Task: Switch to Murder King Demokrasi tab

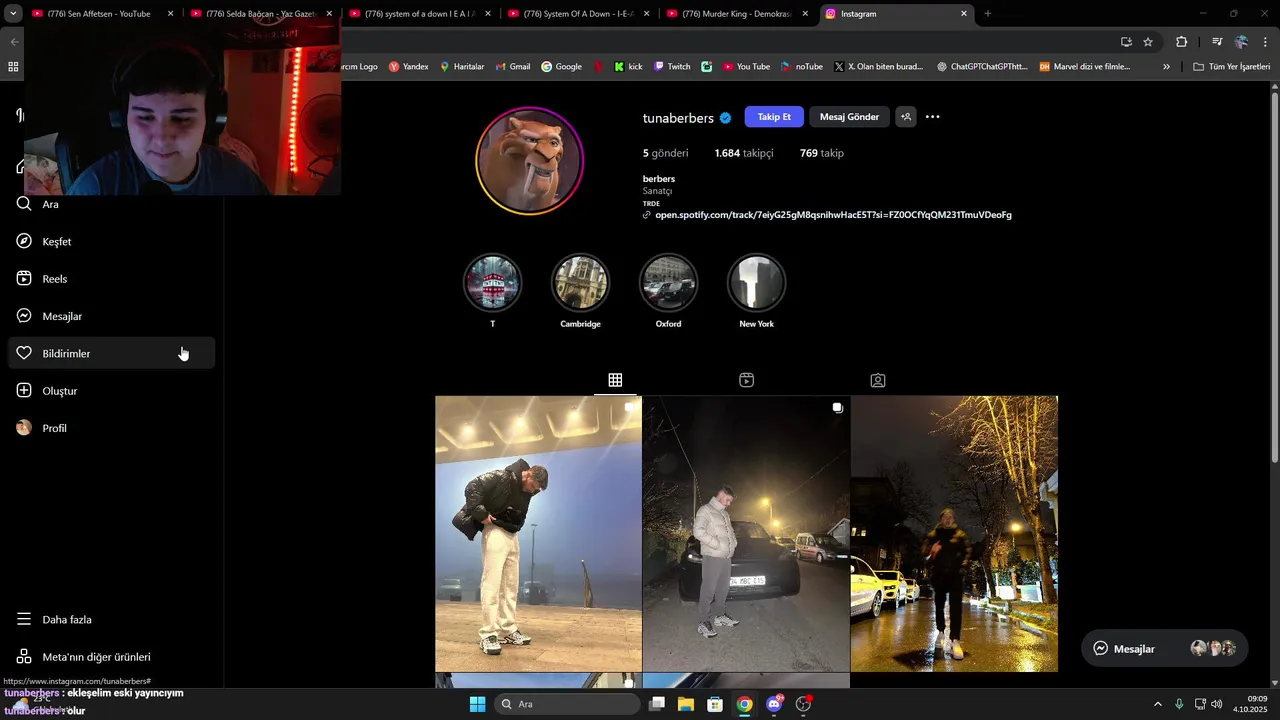Action: pos(738,14)
